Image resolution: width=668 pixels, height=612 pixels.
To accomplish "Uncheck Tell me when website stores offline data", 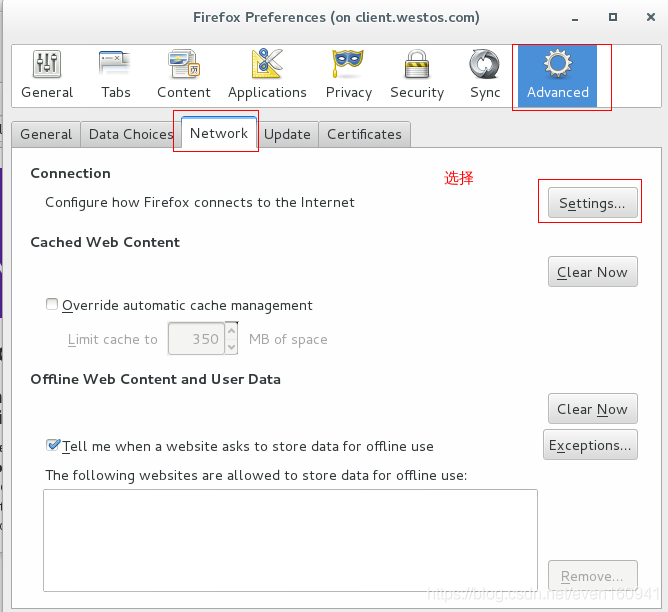I will click(x=52, y=445).
